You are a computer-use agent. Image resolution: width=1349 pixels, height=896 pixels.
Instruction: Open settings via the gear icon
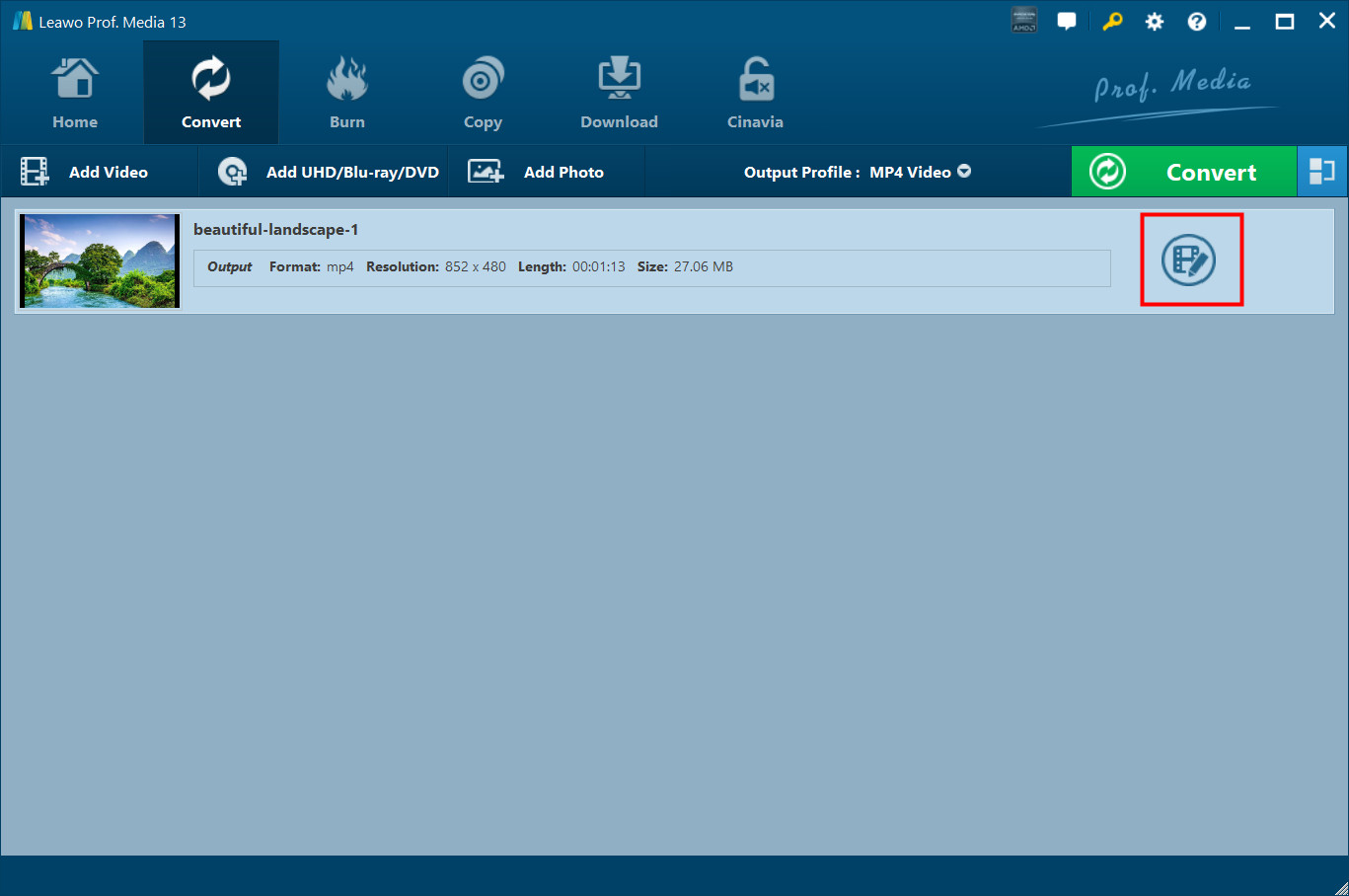tap(1154, 22)
